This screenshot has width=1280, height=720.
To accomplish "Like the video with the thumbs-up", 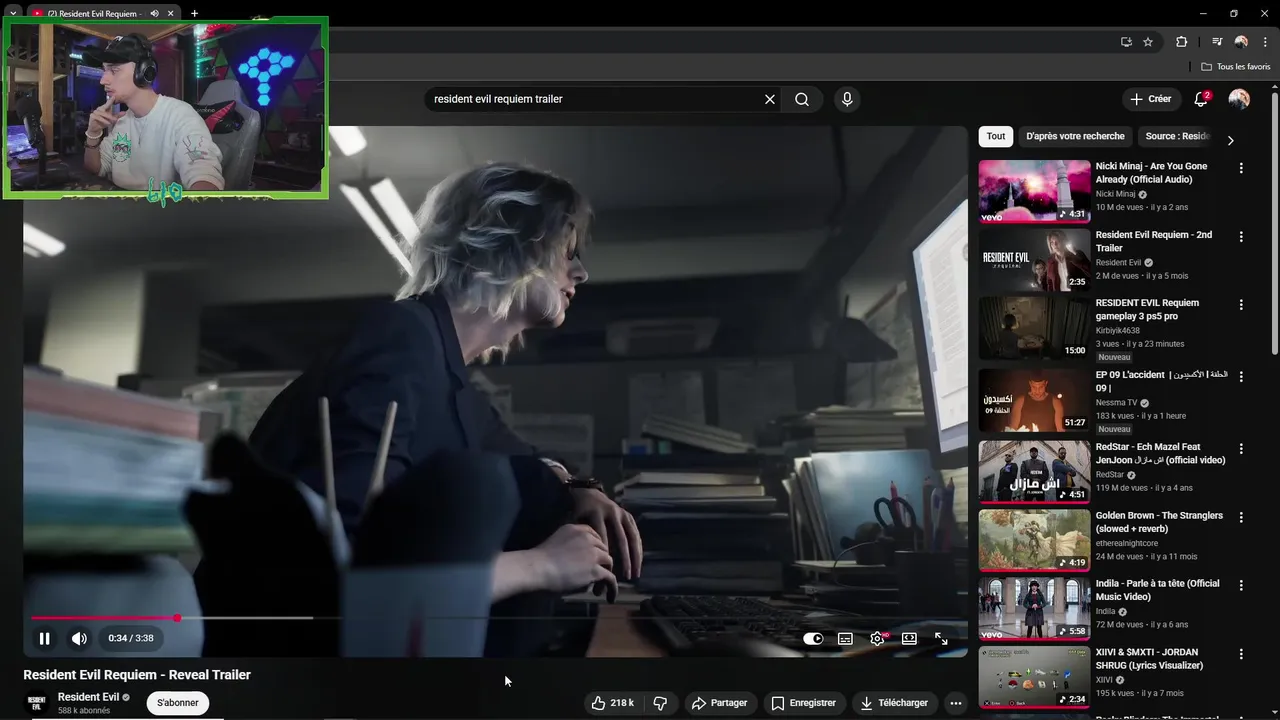I will click(x=613, y=703).
